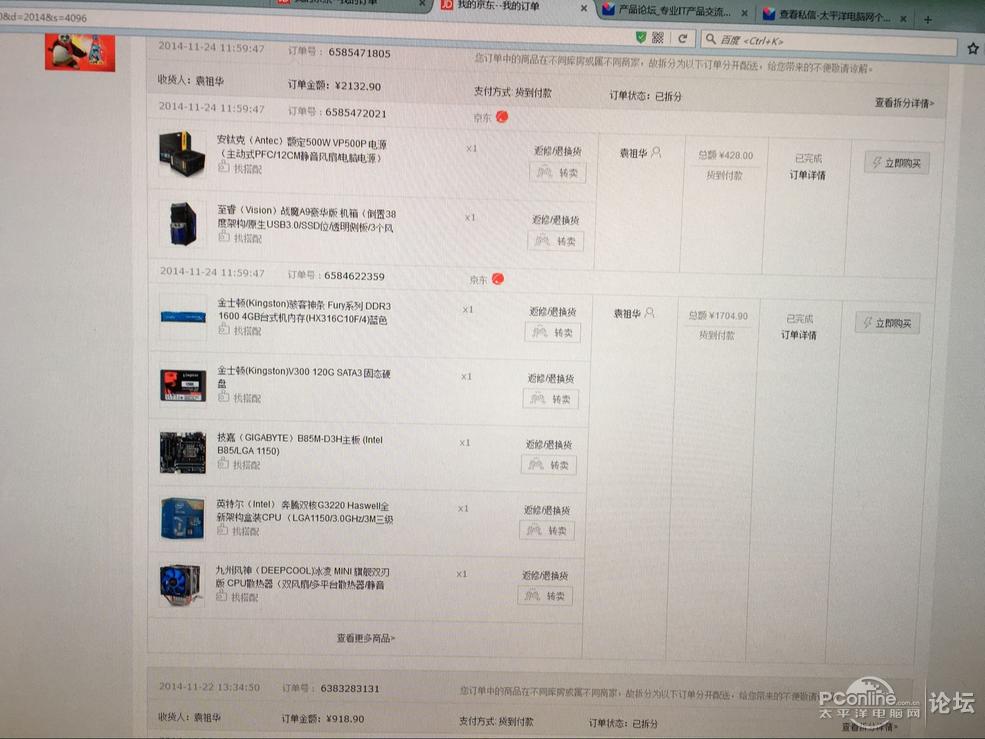Open GIGABYTE B85M-D3H motherboard thumbnail
This screenshot has height=739, width=985.
tap(182, 452)
